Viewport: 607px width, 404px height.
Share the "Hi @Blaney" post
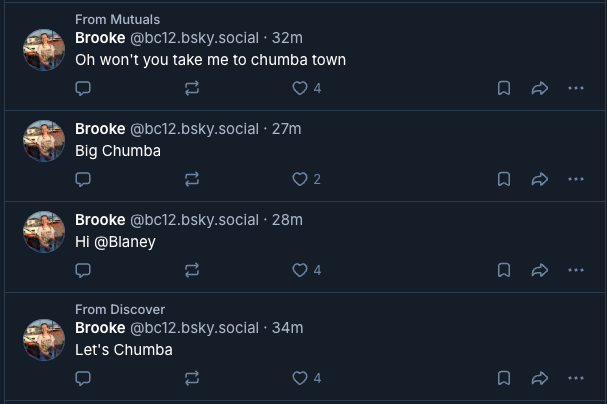540,270
